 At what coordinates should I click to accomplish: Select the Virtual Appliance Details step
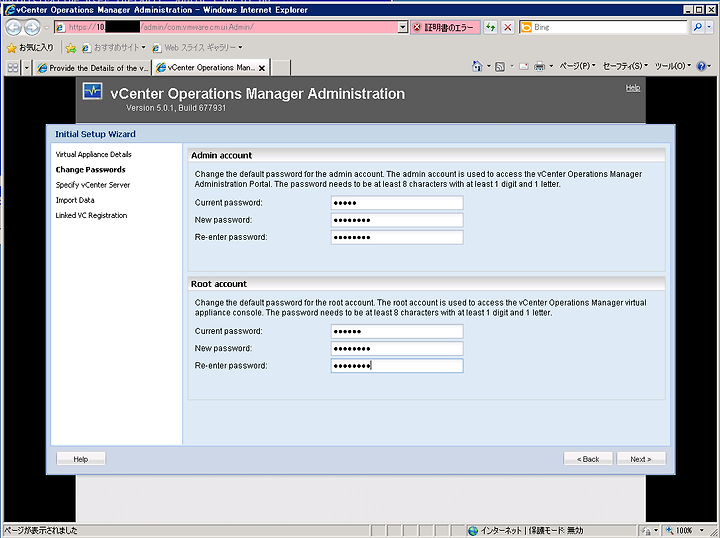[x=94, y=154]
